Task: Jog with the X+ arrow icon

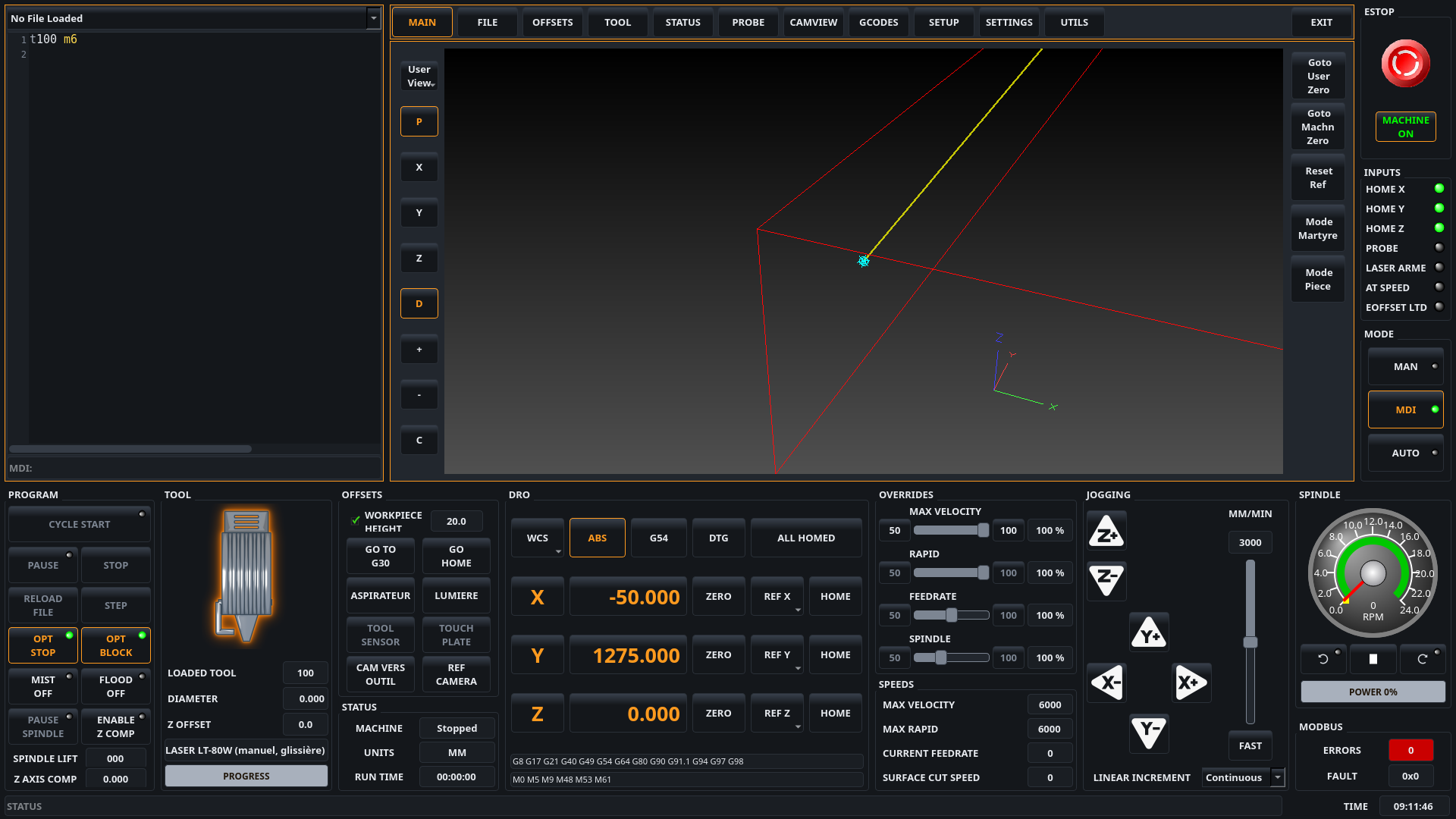Action: click(x=1191, y=682)
